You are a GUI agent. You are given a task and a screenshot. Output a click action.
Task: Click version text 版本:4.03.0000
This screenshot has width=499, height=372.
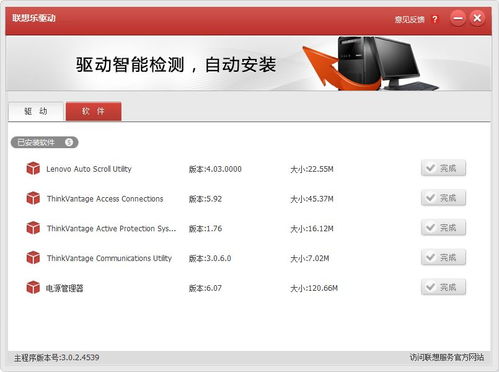tap(215, 169)
